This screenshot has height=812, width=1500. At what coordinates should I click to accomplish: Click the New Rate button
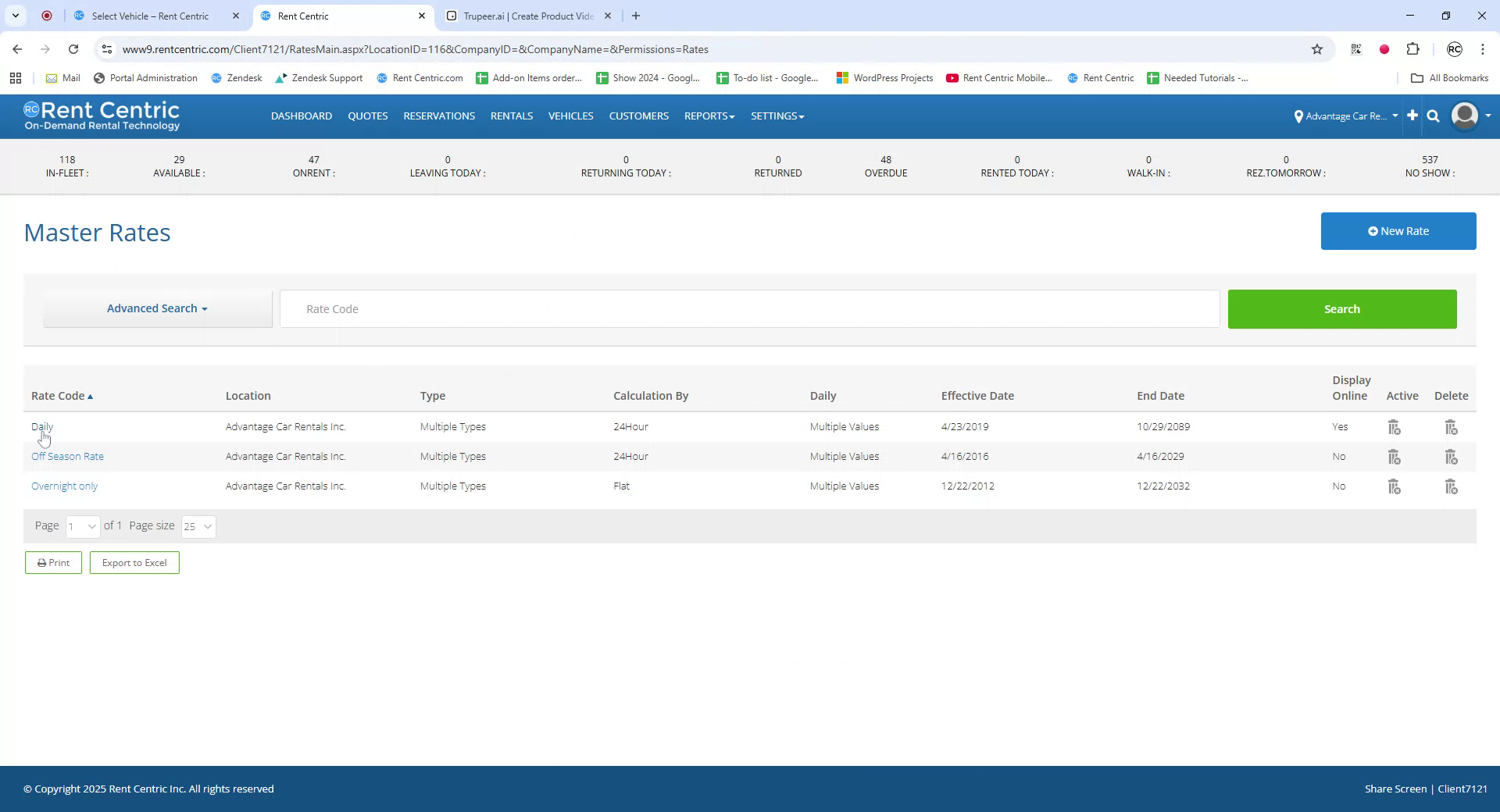1398,230
